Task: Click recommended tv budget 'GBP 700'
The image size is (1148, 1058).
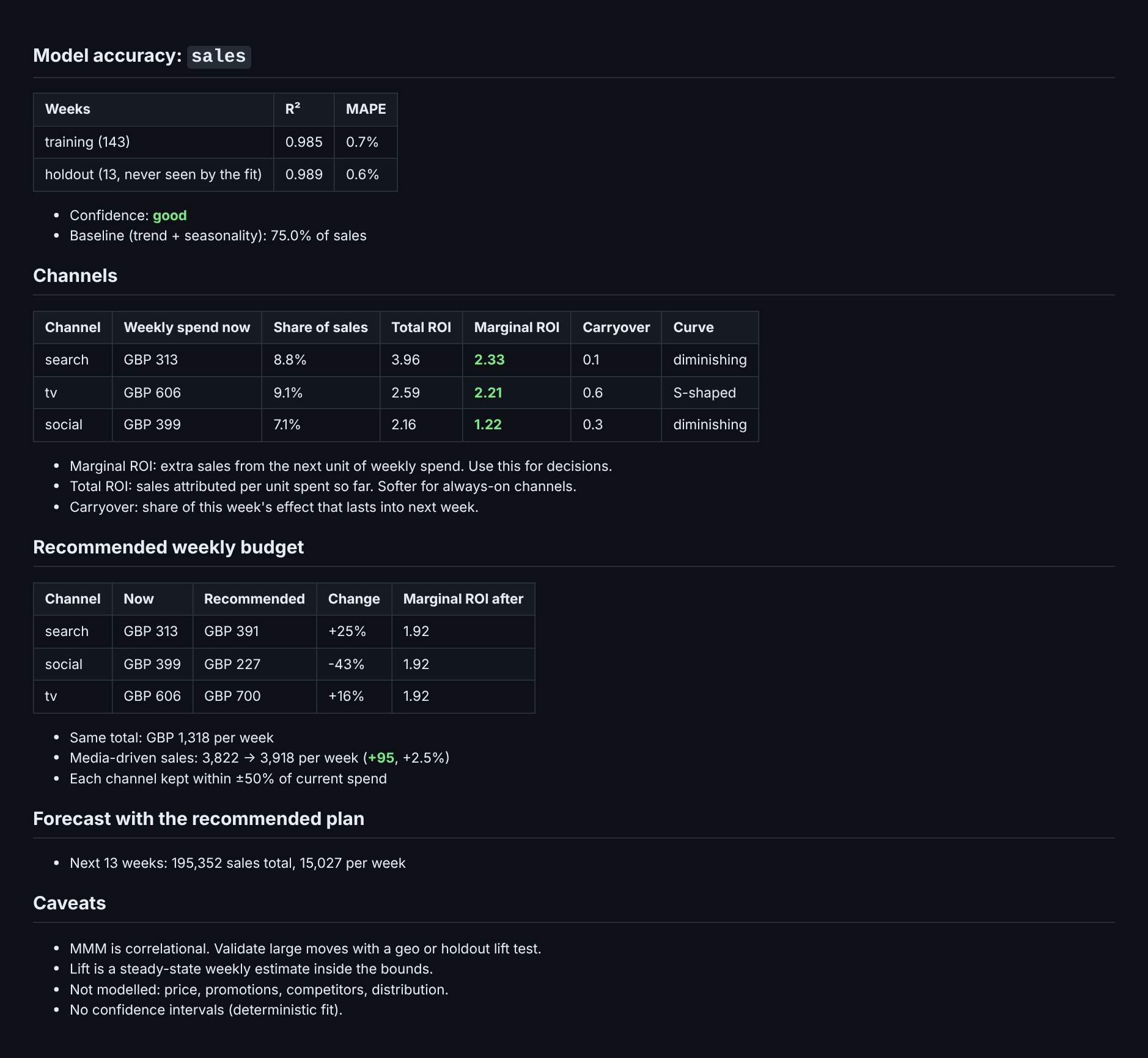Action: [x=232, y=697]
